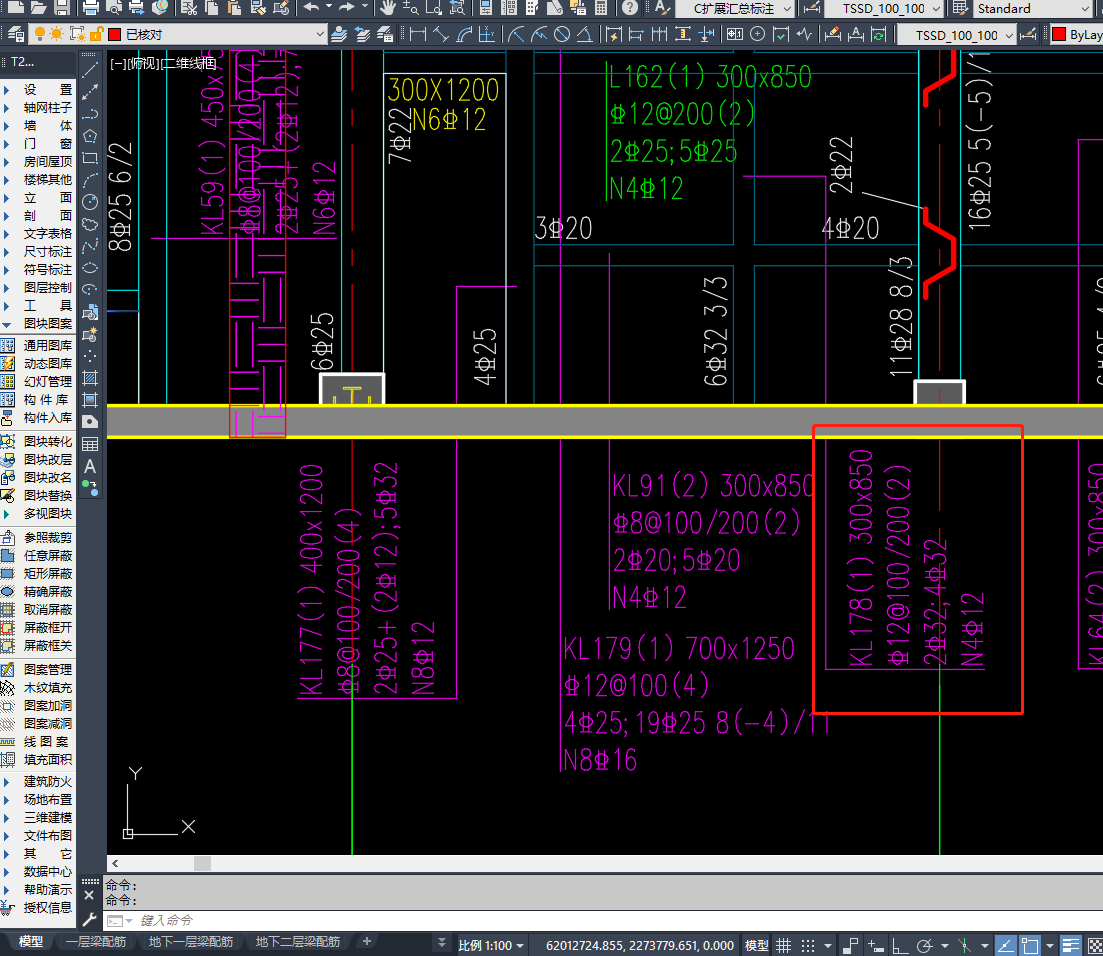Click into the command line input field
1103x956 pixels.
tap(603, 920)
